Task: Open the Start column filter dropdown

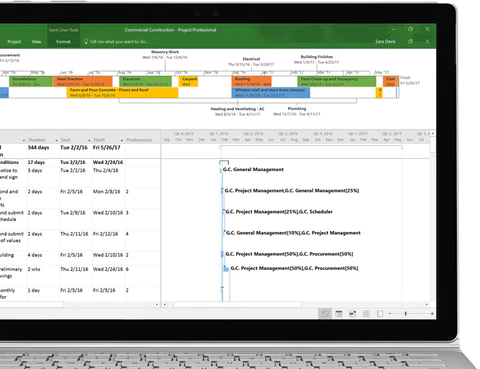Action: point(89,140)
